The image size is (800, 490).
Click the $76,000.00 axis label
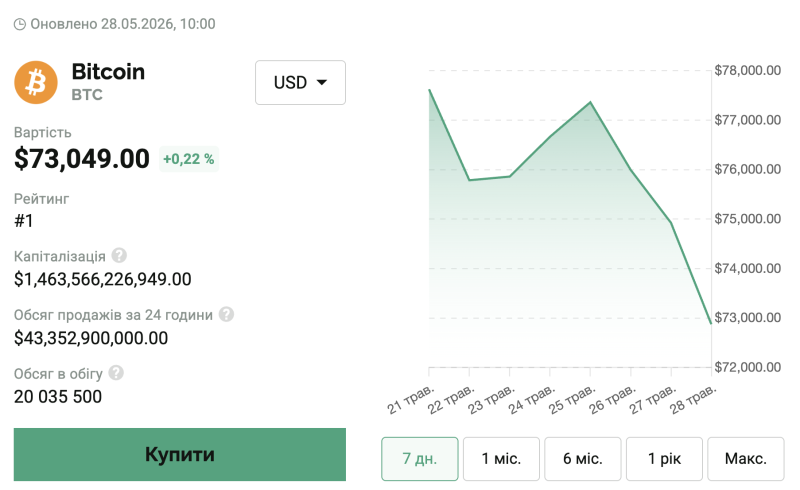(x=747, y=169)
